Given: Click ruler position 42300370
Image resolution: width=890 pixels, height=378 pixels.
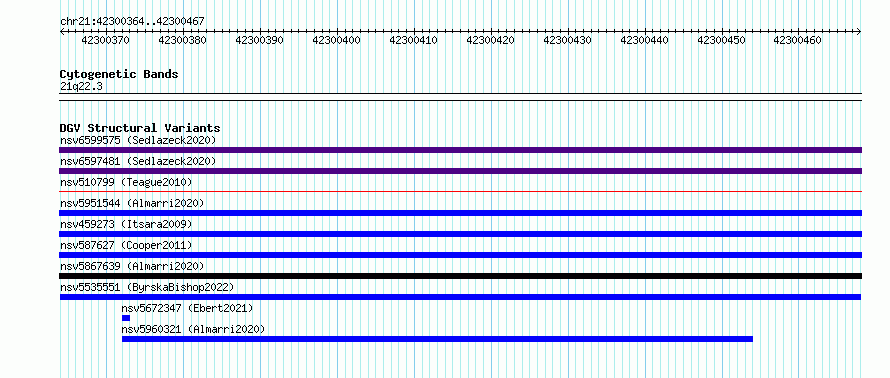Looking at the screenshot, I should 106,40.
